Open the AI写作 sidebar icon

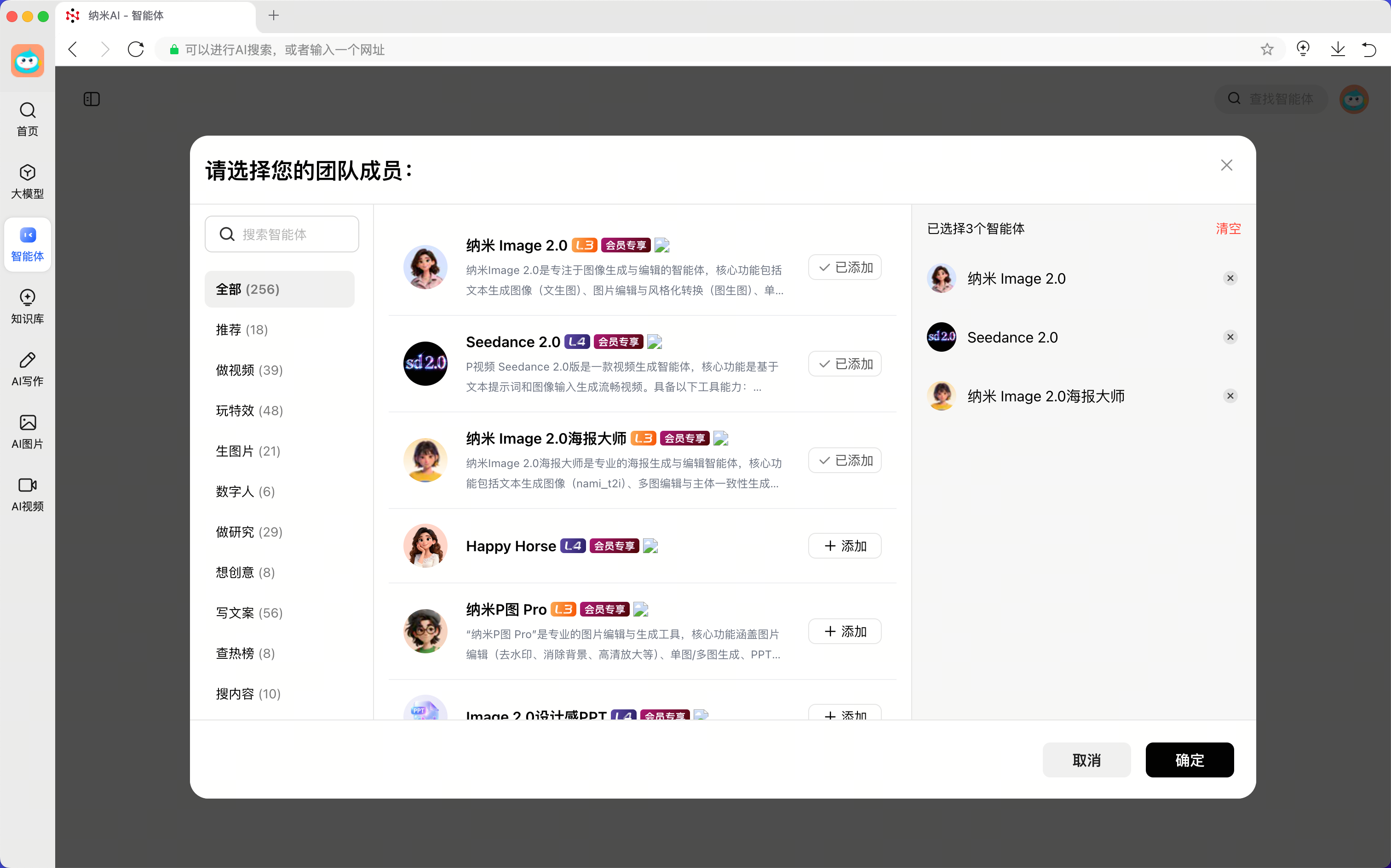tap(28, 369)
